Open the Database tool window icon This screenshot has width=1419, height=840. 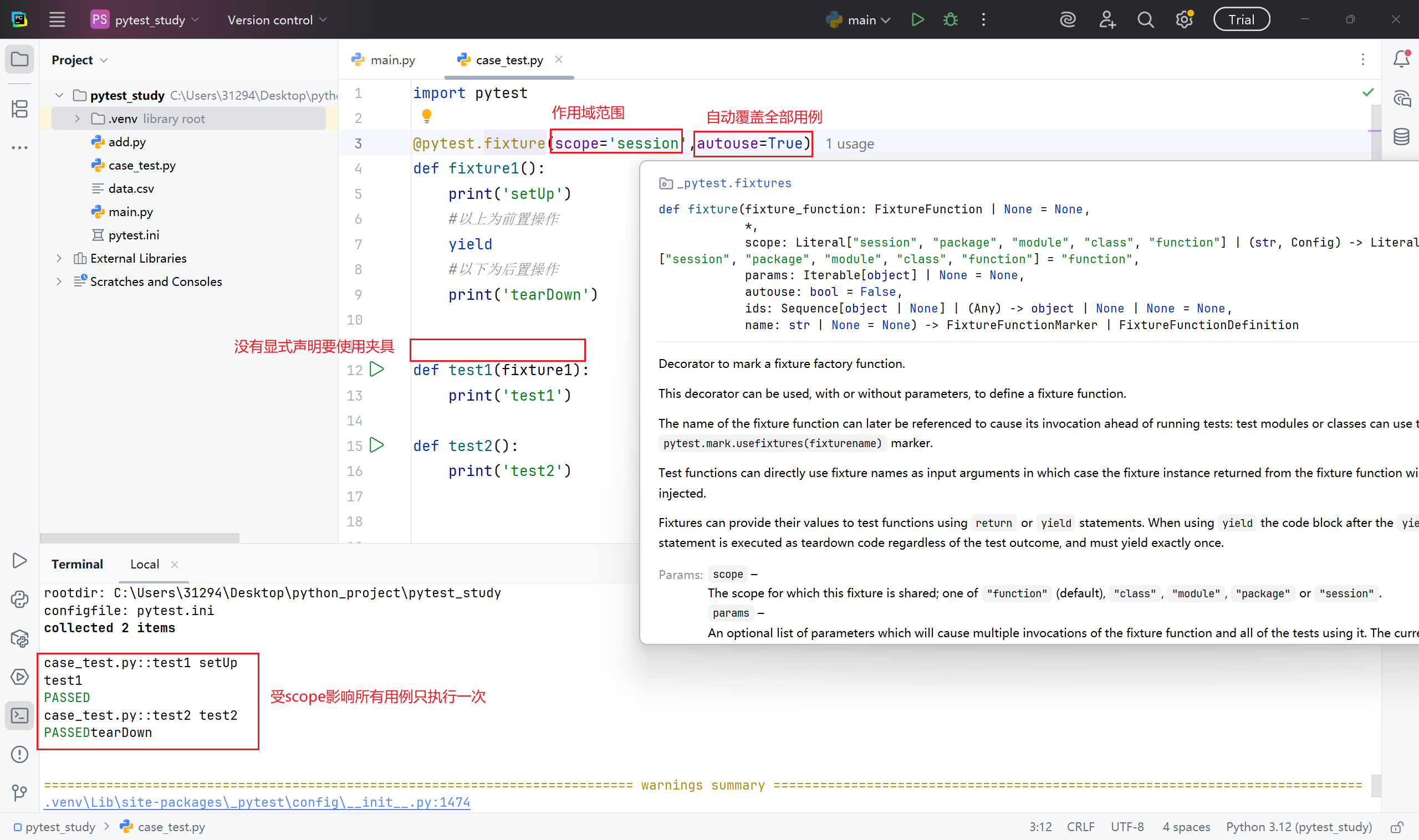tap(1401, 136)
